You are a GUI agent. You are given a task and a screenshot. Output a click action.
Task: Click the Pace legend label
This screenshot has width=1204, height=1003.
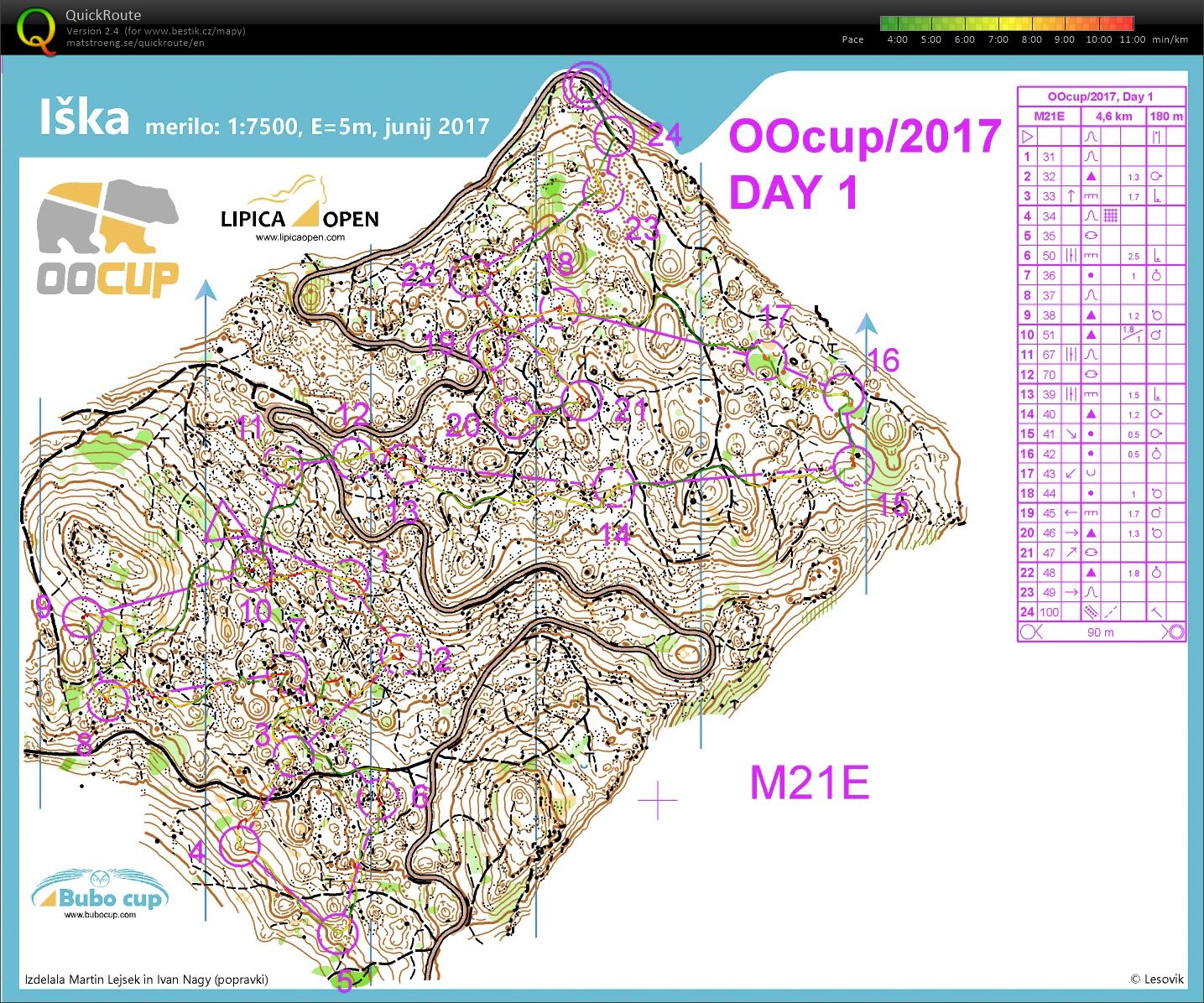pyautogui.click(x=852, y=39)
